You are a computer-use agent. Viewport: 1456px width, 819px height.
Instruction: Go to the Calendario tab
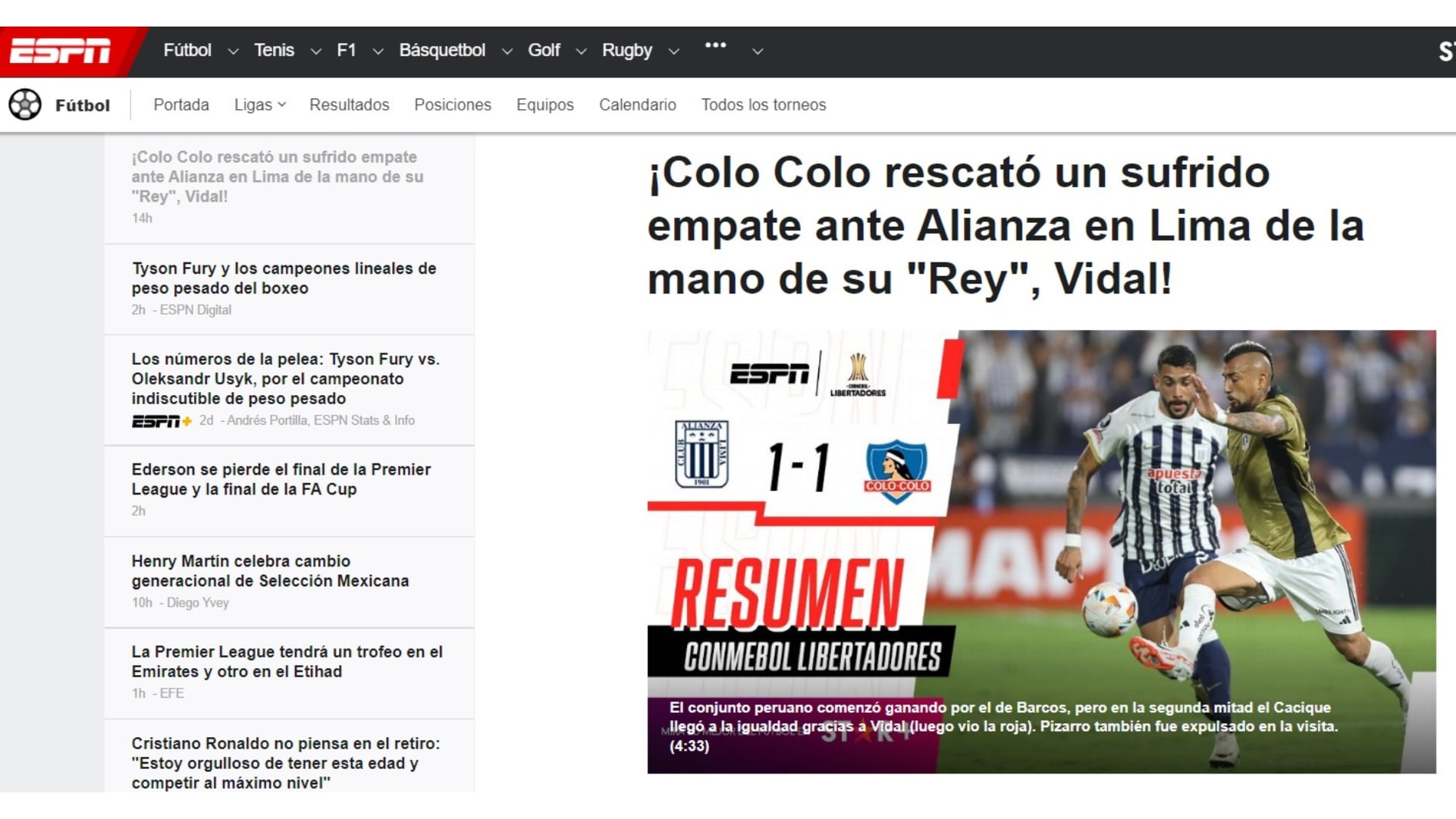(638, 105)
